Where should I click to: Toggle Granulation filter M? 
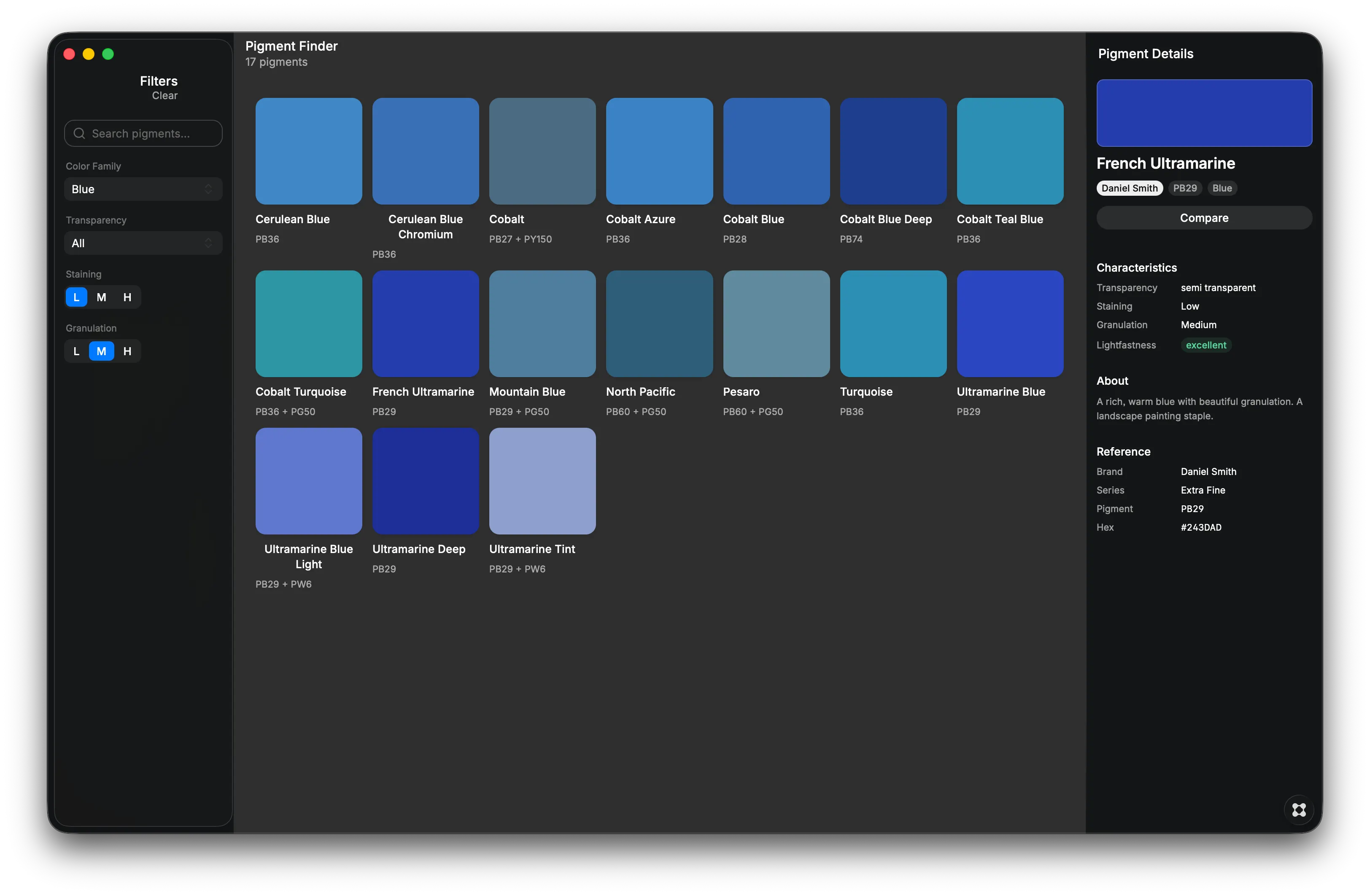coord(101,351)
